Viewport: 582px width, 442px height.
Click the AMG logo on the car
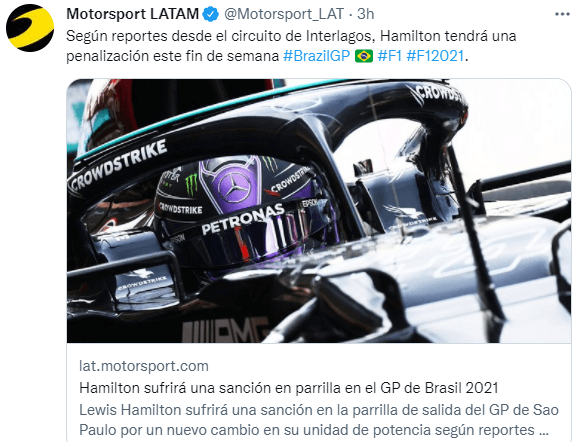(226, 330)
